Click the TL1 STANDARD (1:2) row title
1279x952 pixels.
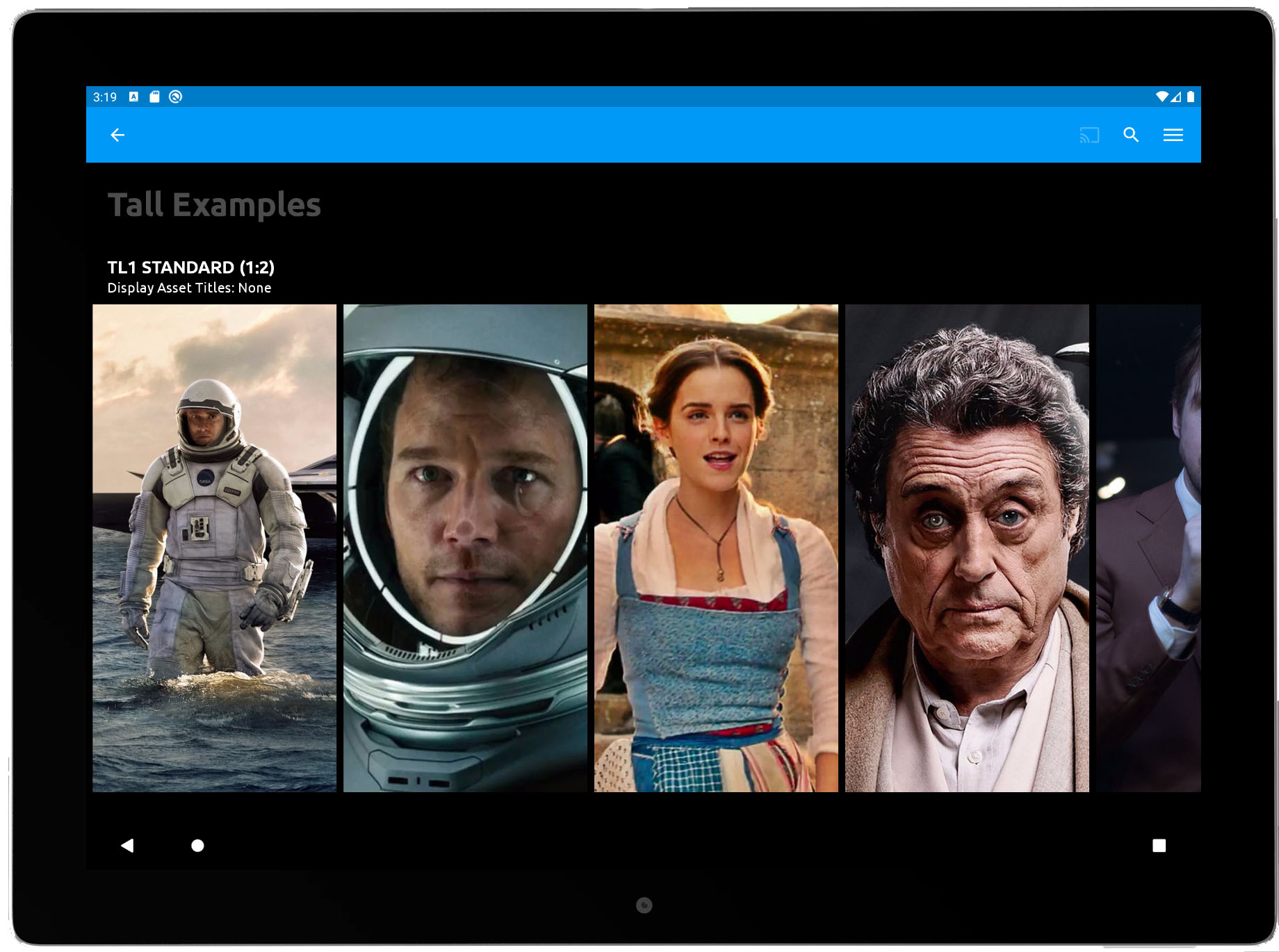point(191,267)
